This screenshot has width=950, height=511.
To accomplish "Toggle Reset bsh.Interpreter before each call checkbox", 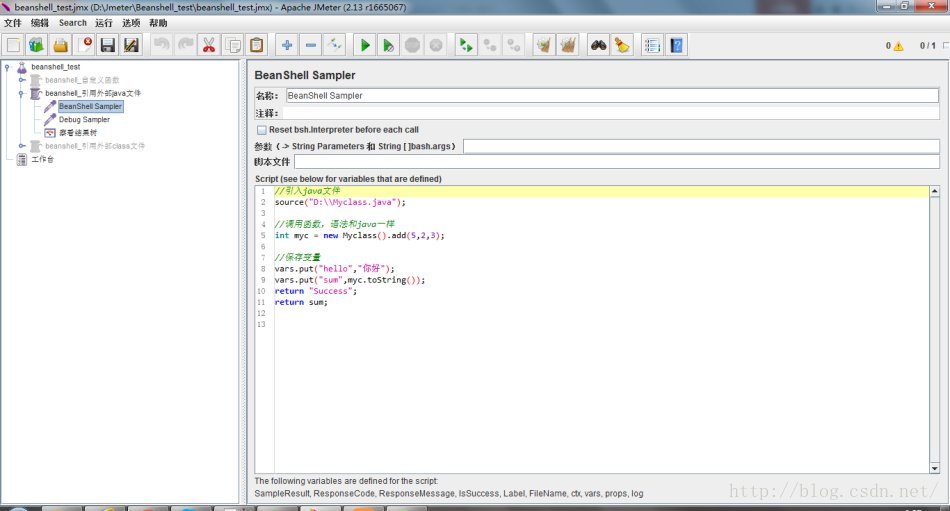I will click(x=262, y=130).
